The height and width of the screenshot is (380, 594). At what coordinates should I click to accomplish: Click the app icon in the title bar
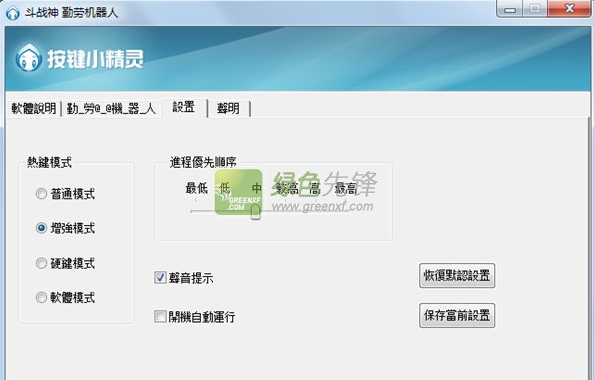click(13, 13)
